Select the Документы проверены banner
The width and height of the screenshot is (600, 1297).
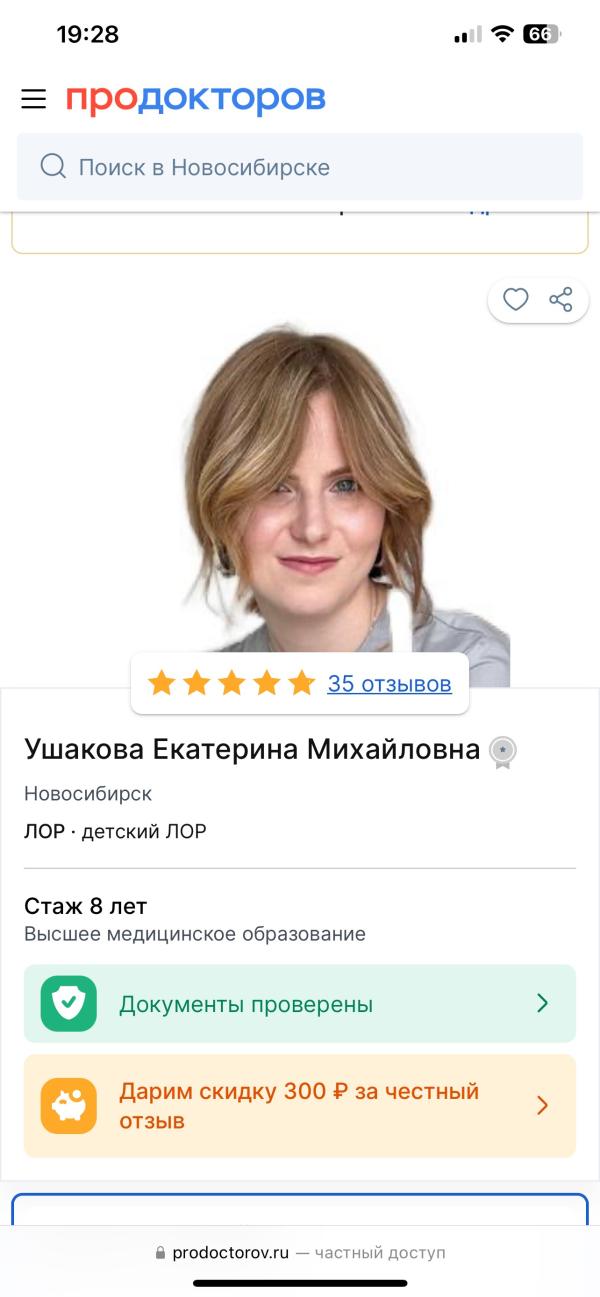coord(300,1004)
